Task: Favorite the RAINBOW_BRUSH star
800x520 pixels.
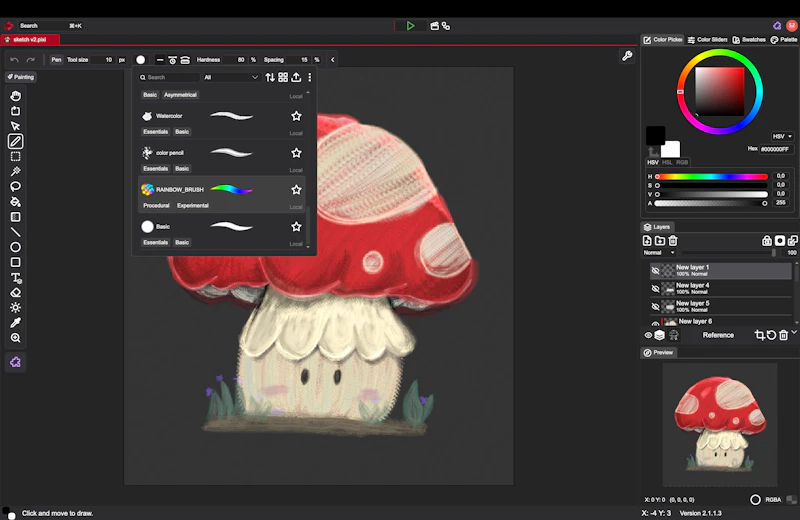Action: (296, 190)
